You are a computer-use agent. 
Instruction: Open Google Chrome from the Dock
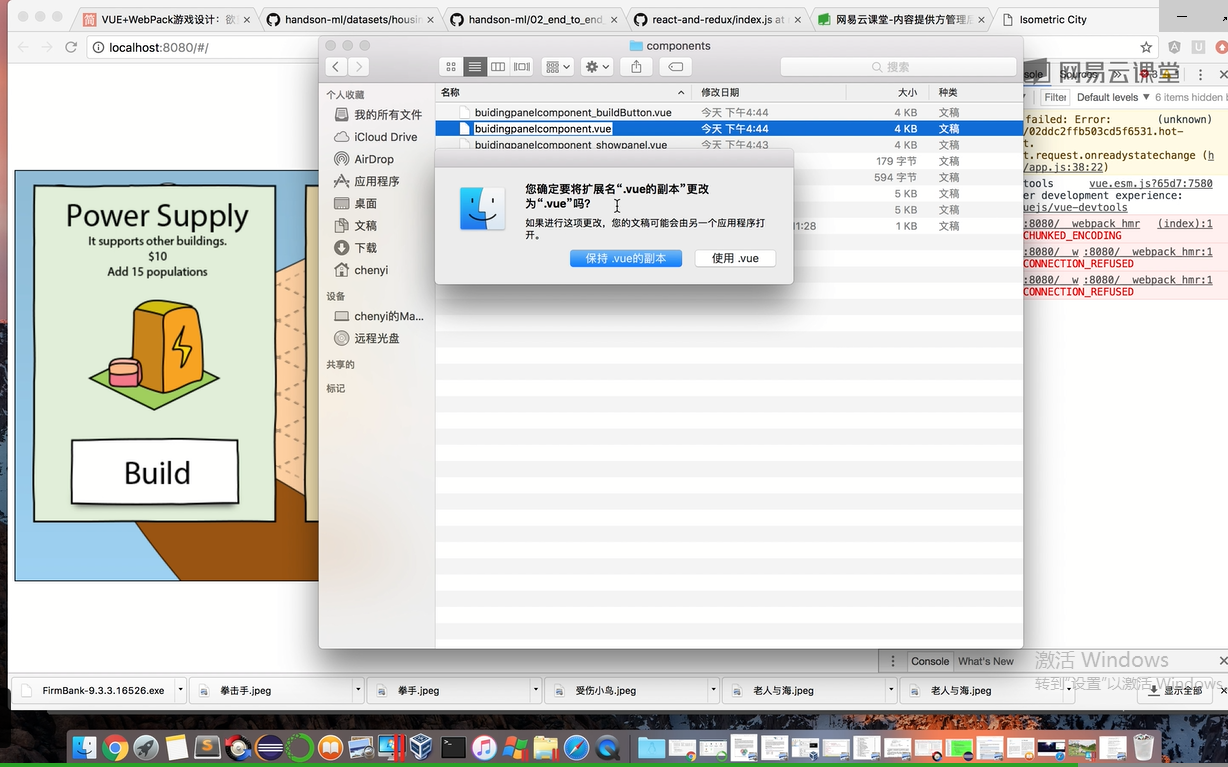click(115, 747)
